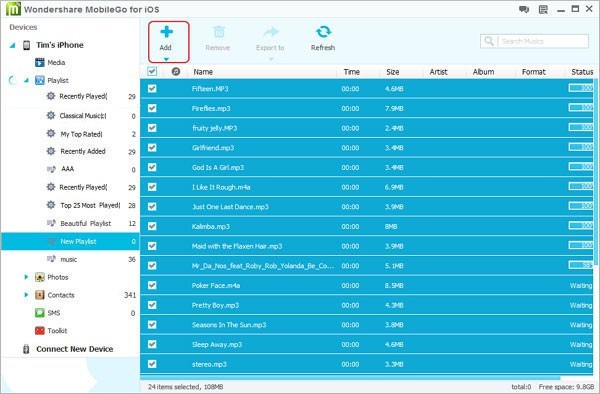Expand the Photos tree arrow
The width and height of the screenshot is (600, 394).
point(26,277)
